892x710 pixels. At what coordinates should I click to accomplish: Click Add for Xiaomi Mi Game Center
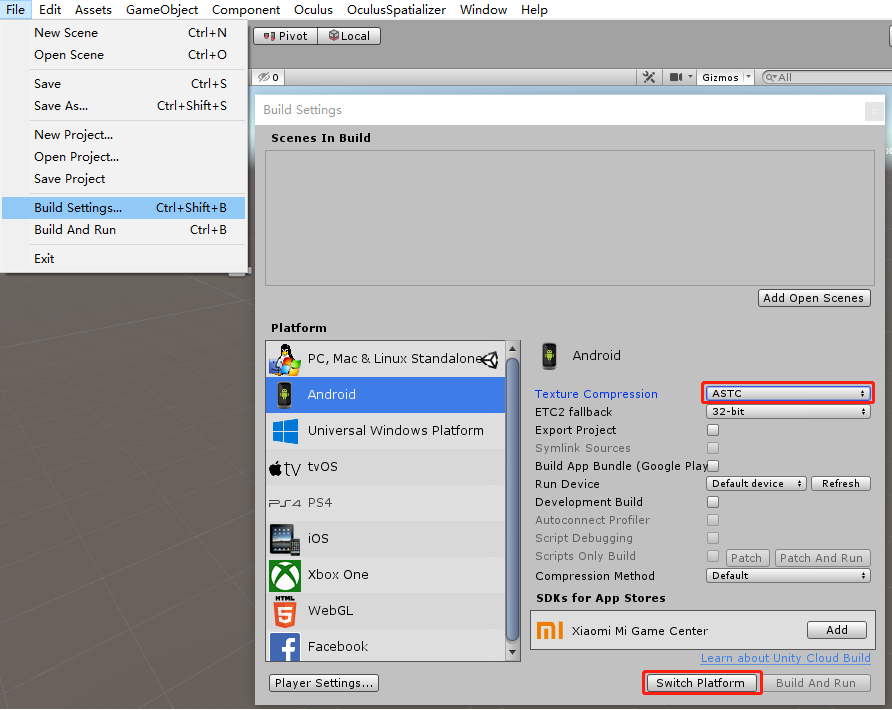coord(836,630)
